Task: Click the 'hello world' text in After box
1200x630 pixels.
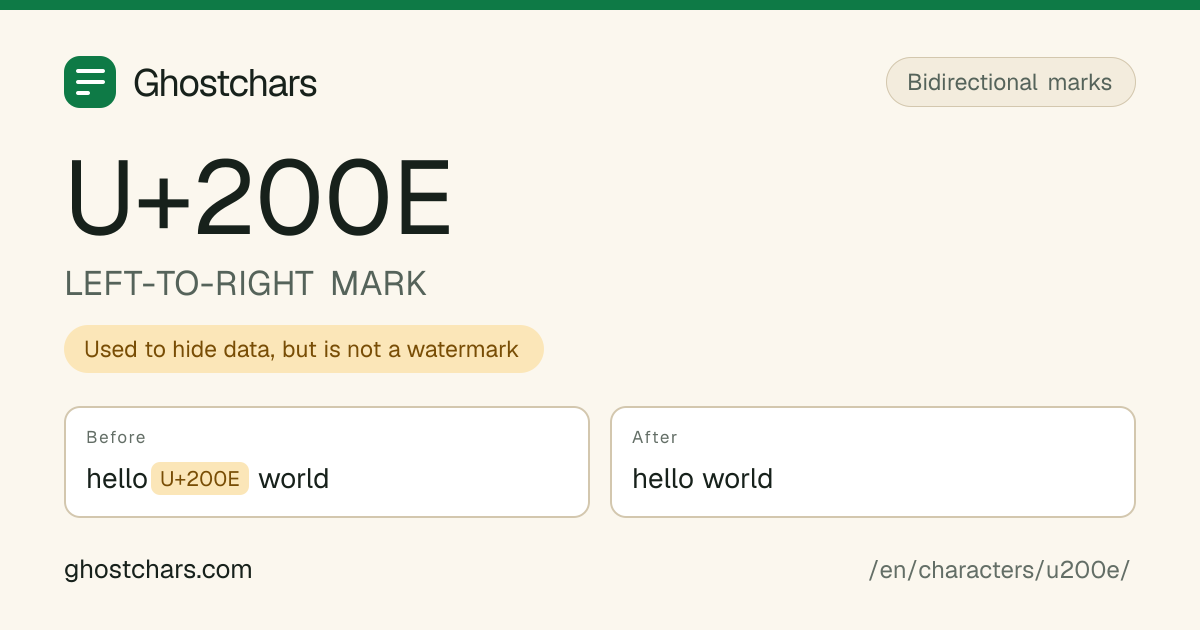Action: coord(703,479)
